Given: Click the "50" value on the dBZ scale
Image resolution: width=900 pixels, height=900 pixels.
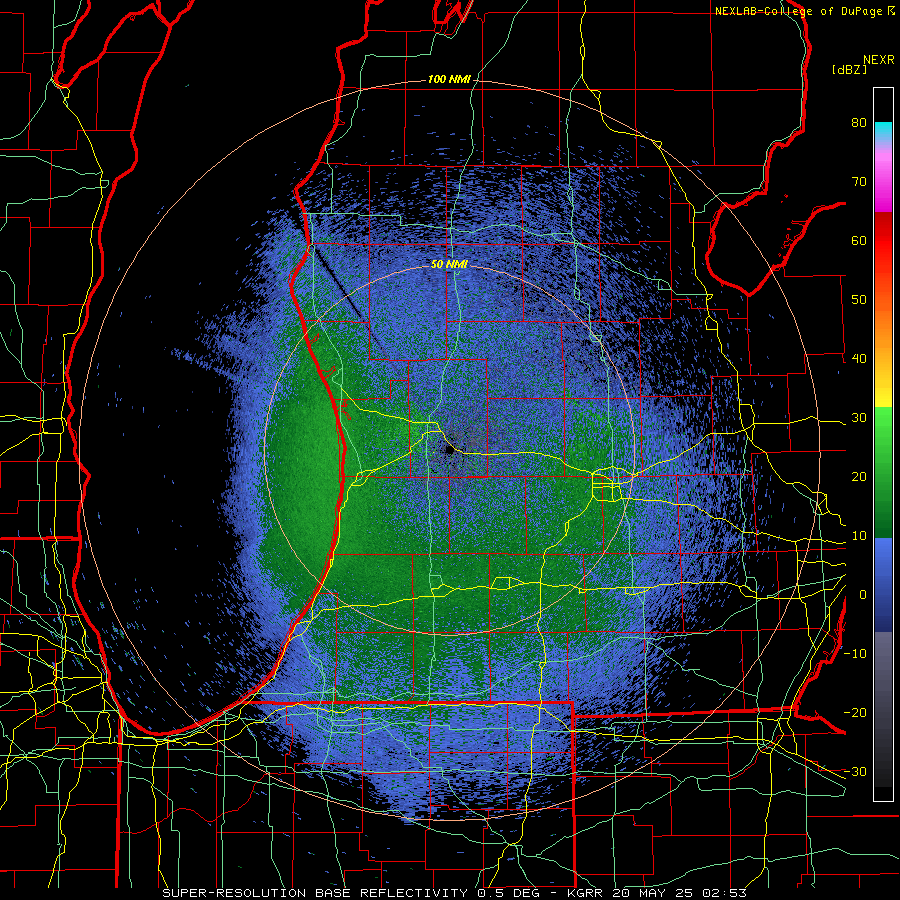Looking at the screenshot, I should point(859,300).
